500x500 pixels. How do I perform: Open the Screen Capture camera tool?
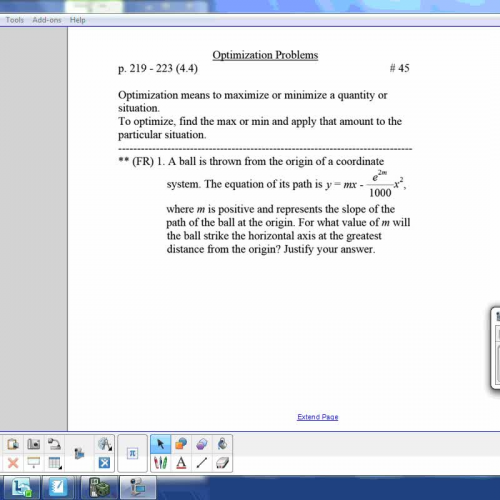[x=33, y=444]
